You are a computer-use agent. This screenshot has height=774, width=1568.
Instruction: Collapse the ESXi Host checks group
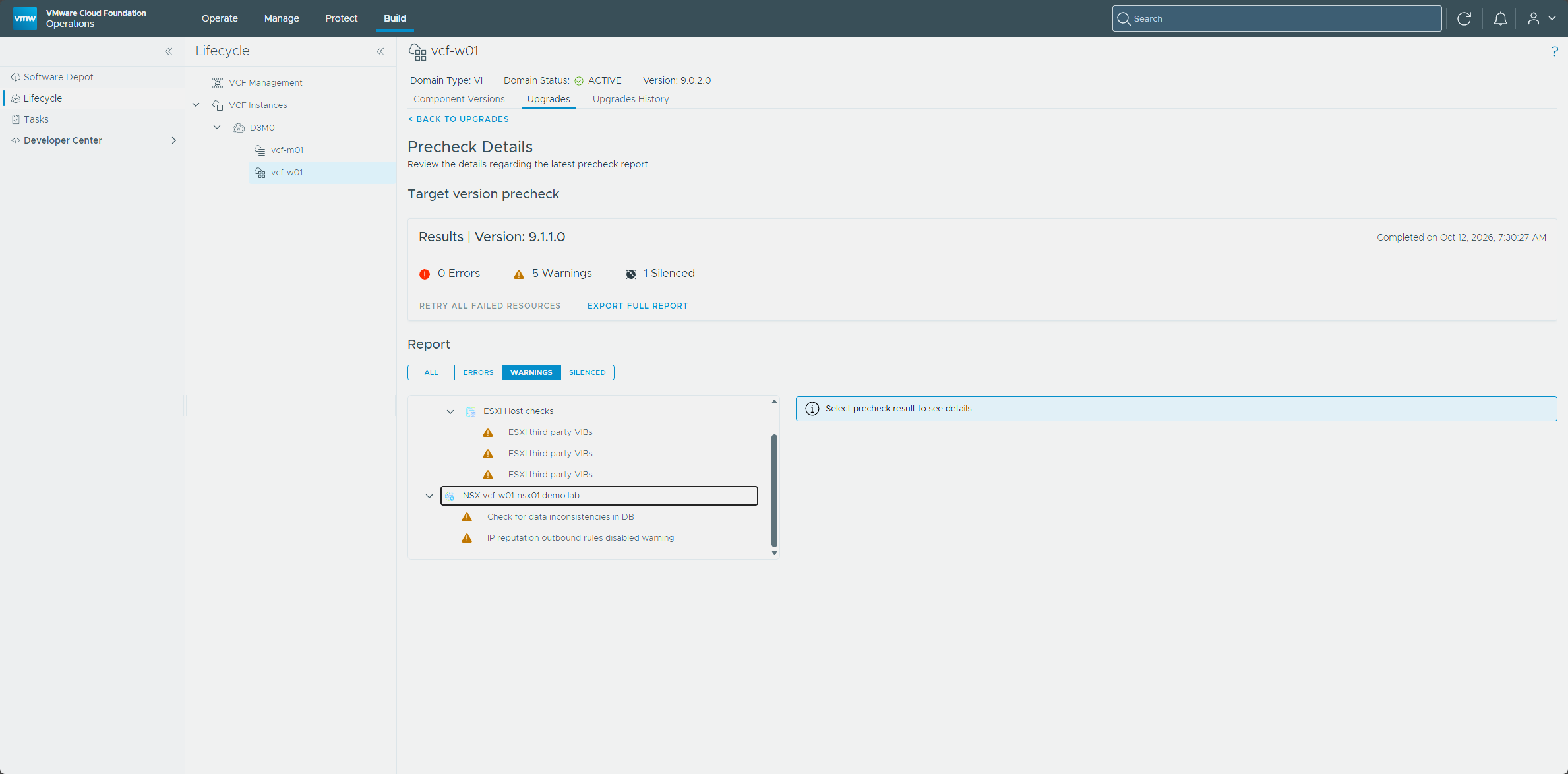[450, 411]
